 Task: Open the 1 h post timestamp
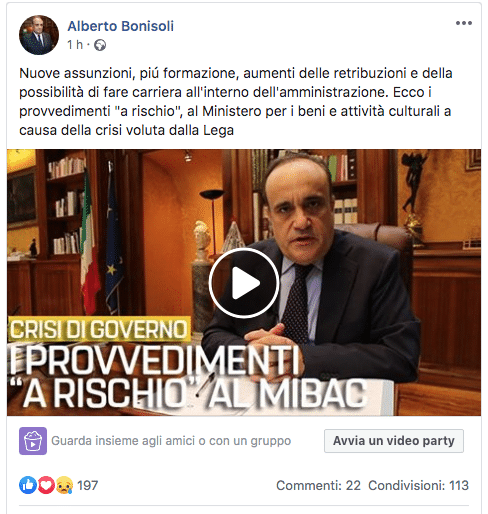tap(75, 45)
